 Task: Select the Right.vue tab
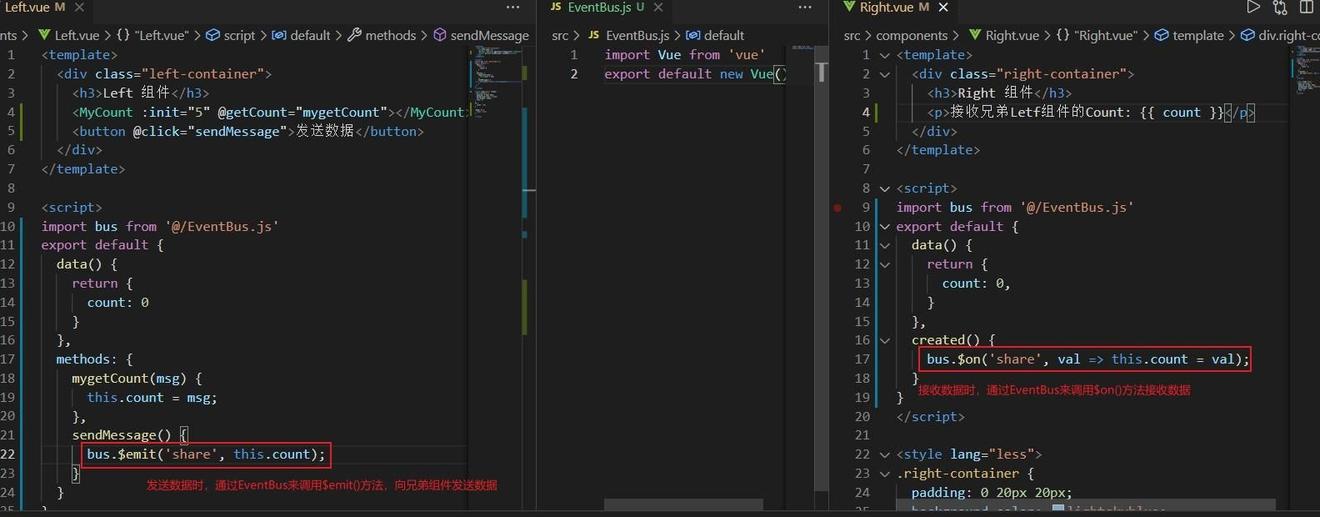[x=886, y=7]
